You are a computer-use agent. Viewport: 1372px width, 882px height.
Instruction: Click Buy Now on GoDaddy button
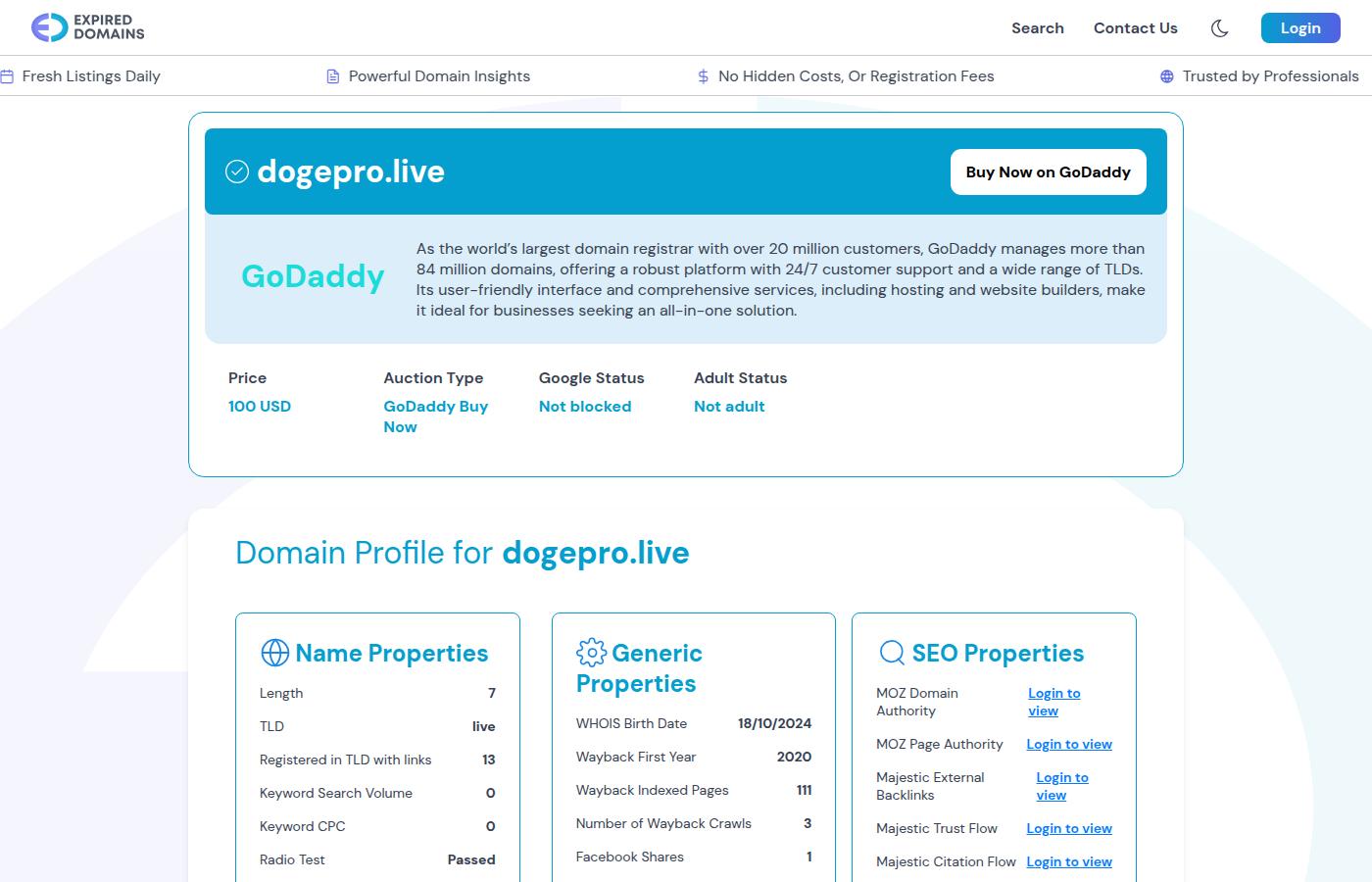tap(1049, 172)
